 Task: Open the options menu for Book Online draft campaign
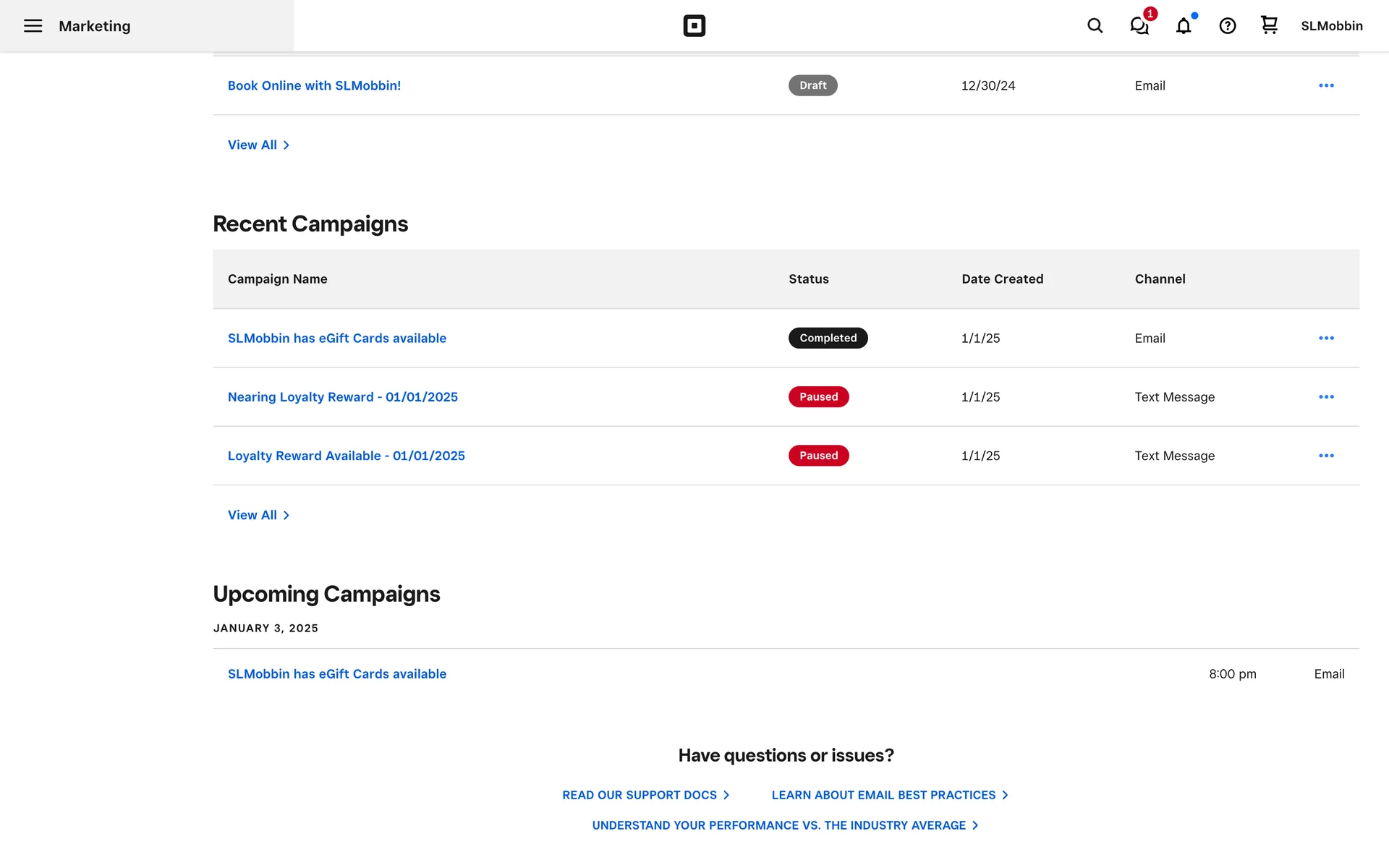(x=1325, y=85)
